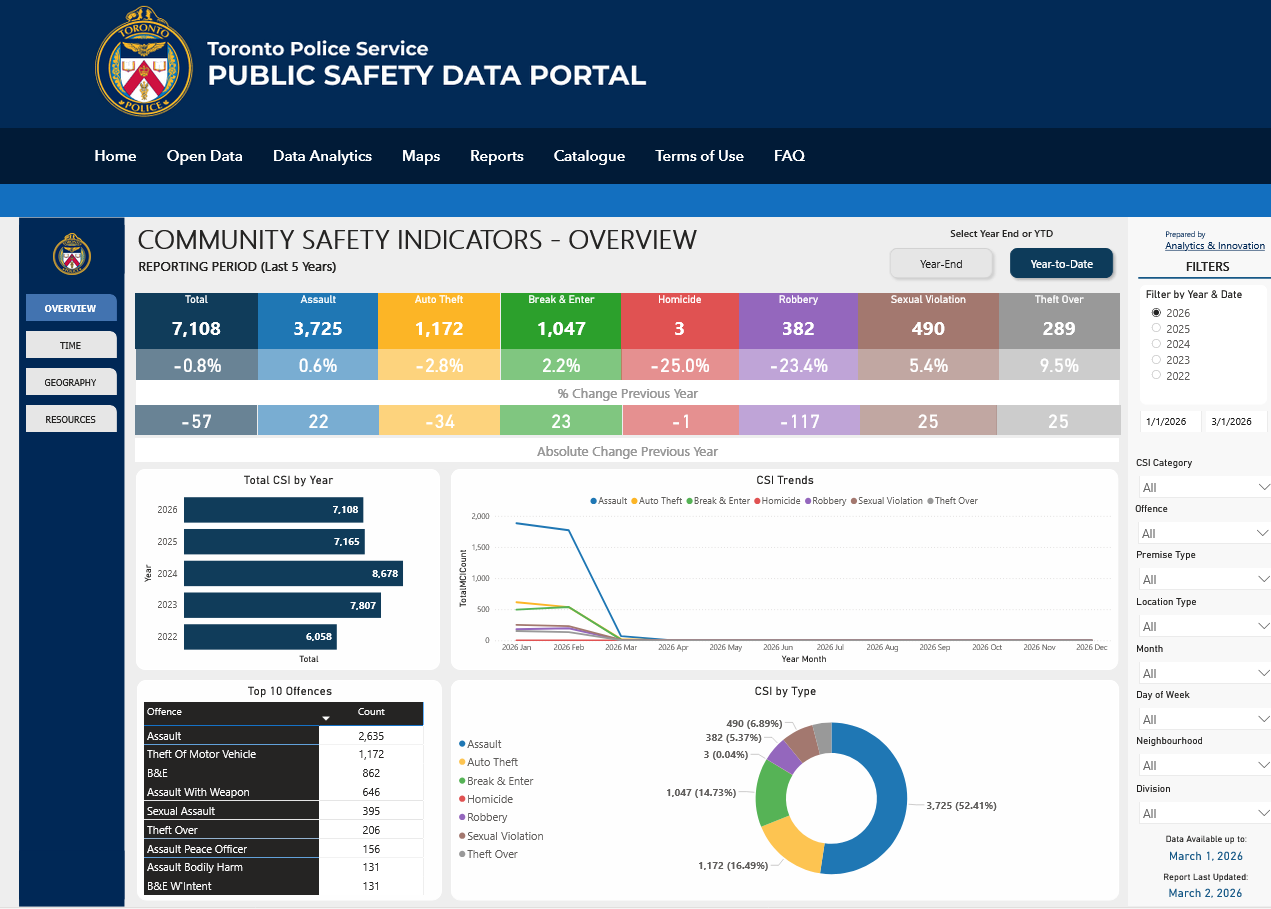The width and height of the screenshot is (1271, 909).
Task: Open the Premise Type filter dropdown
Action: (x=1203, y=579)
